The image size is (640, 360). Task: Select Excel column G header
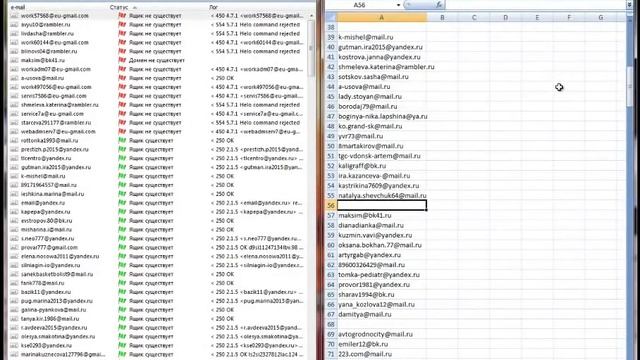600,18
